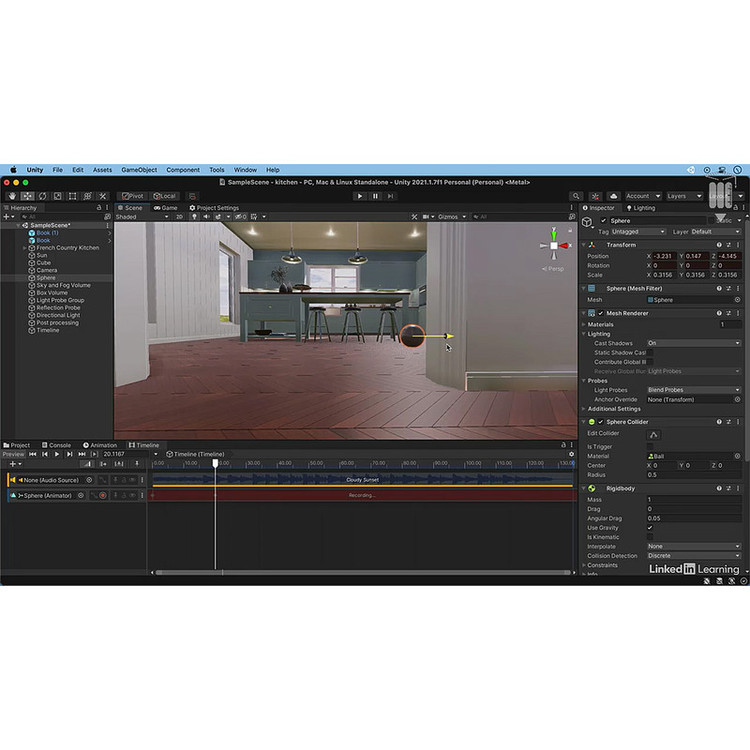
Task: Open the Cast Shadows dropdown
Action: (693, 343)
